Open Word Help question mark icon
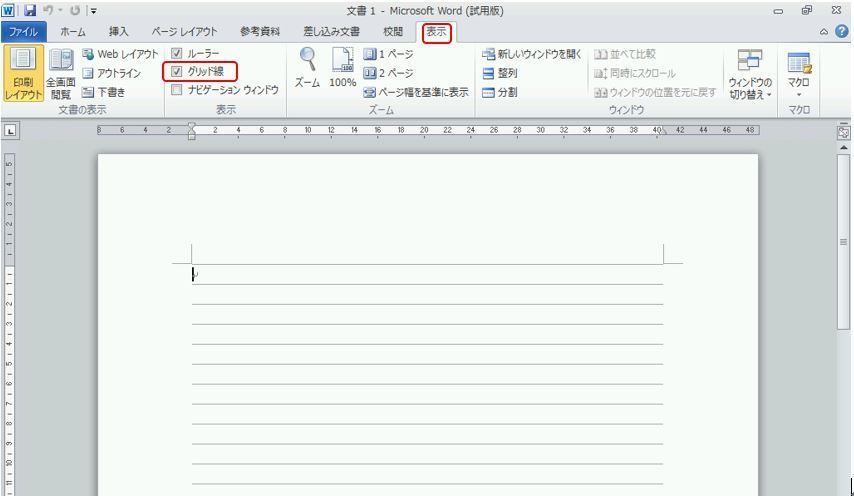This screenshot has height=496, width=854. click(841, 31)
